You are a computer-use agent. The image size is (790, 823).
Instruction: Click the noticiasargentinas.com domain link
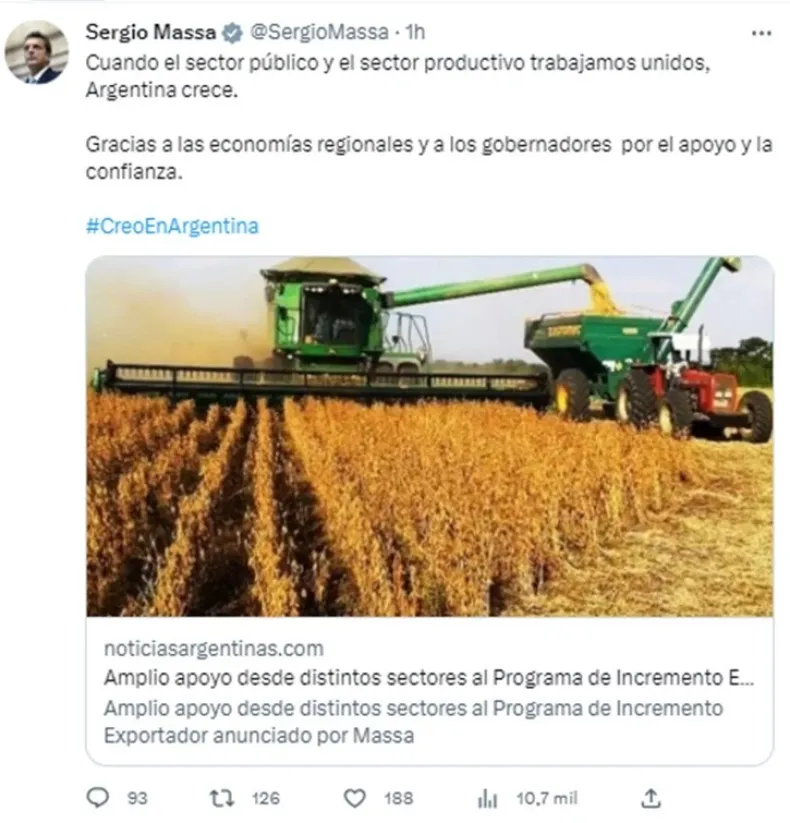coord(214,649)
